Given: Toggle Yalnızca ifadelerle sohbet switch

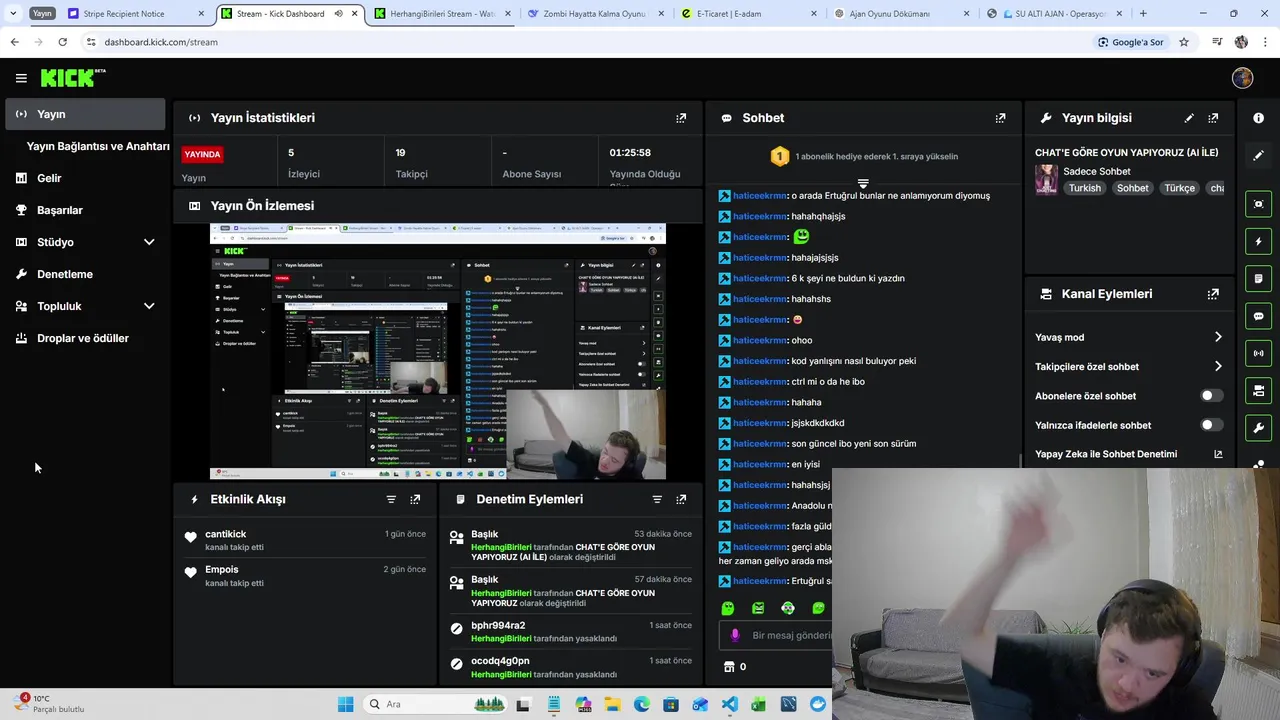Looking at the screenshot, I should (x=1211, y=425).
